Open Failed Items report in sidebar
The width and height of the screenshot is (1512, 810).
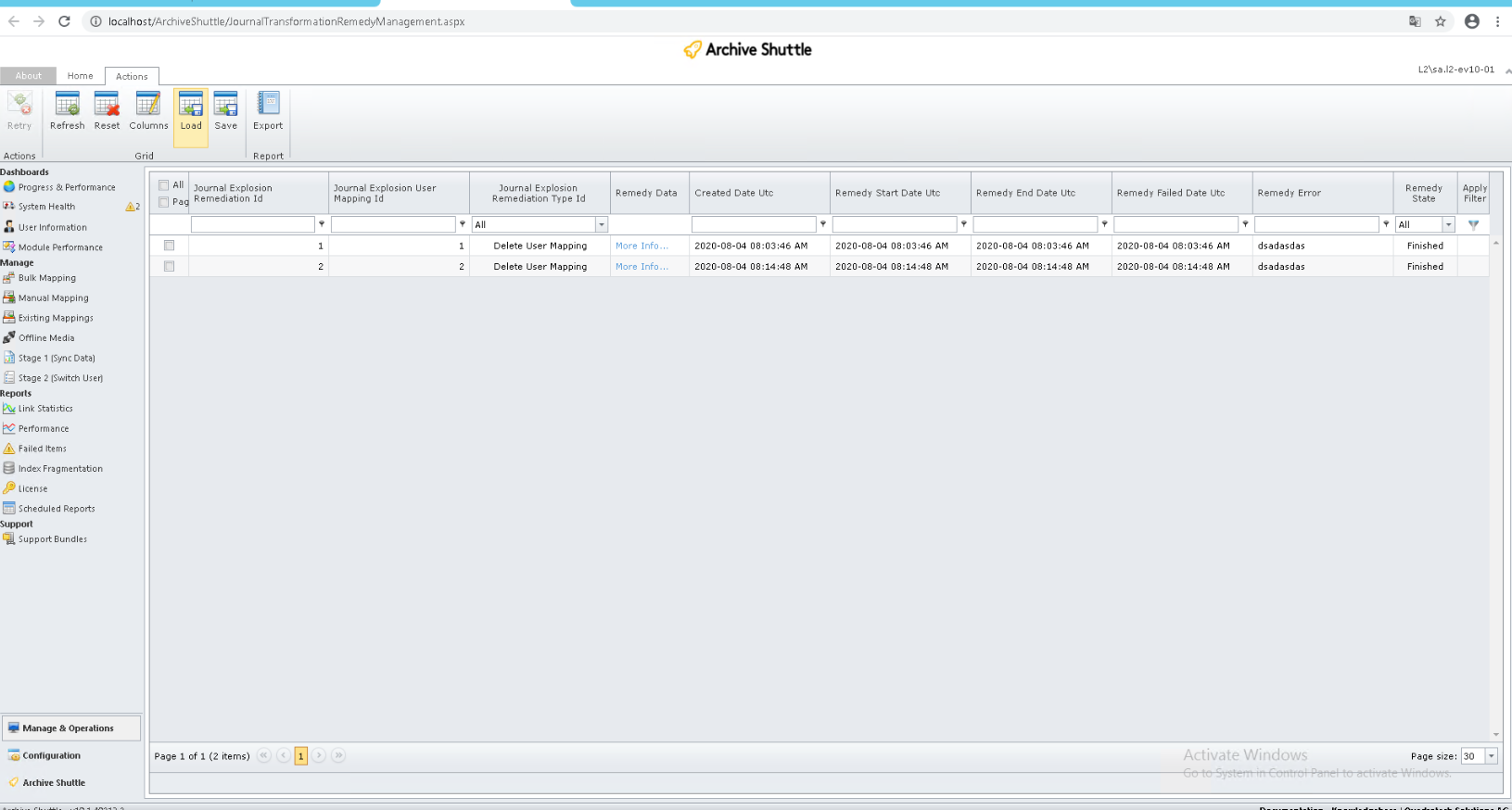click(42, 449)
